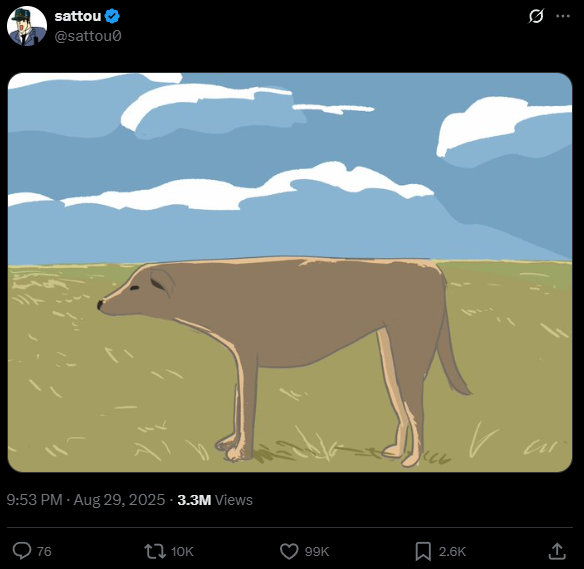Open the three-dot more options menu
Image resolution: width=584 pixels, height=569 pixels.
563,16
